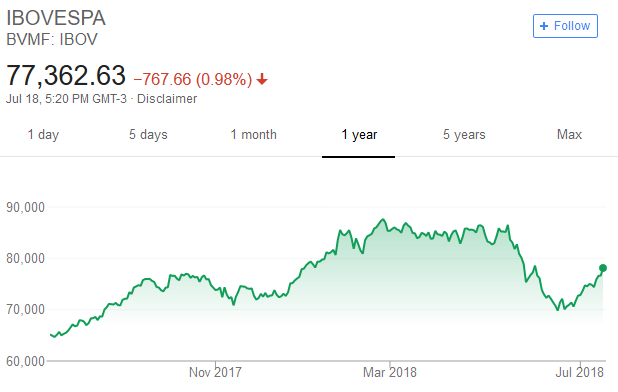Click the Mar 2018 axis label

[x=389, y=372]
